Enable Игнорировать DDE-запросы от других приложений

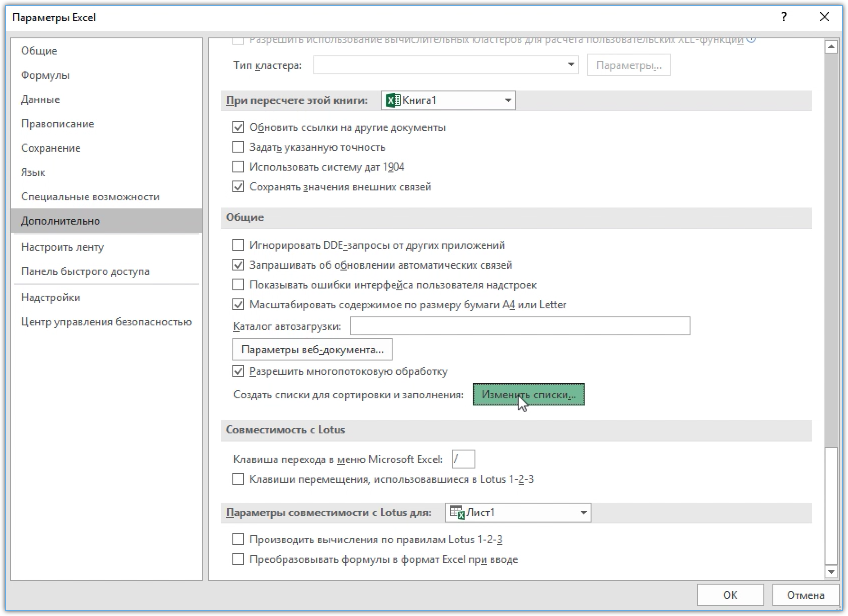238,245
